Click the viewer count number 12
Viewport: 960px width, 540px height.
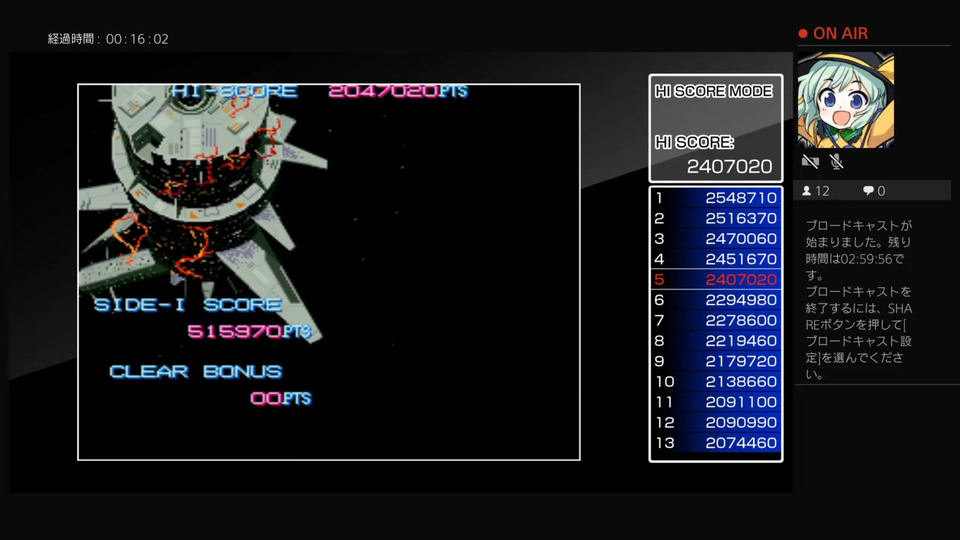[822, 191]
